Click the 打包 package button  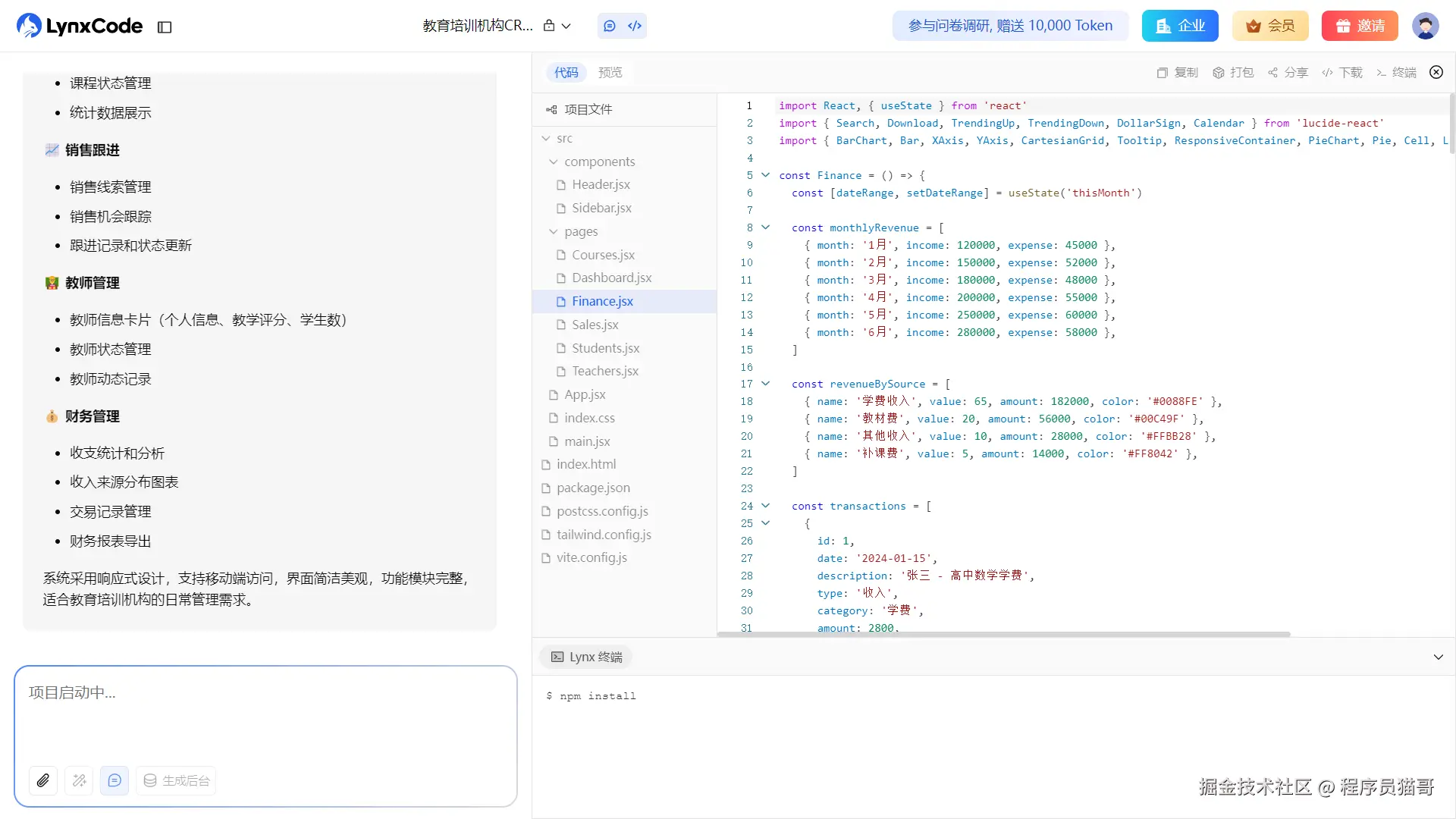coord(1233,73)
